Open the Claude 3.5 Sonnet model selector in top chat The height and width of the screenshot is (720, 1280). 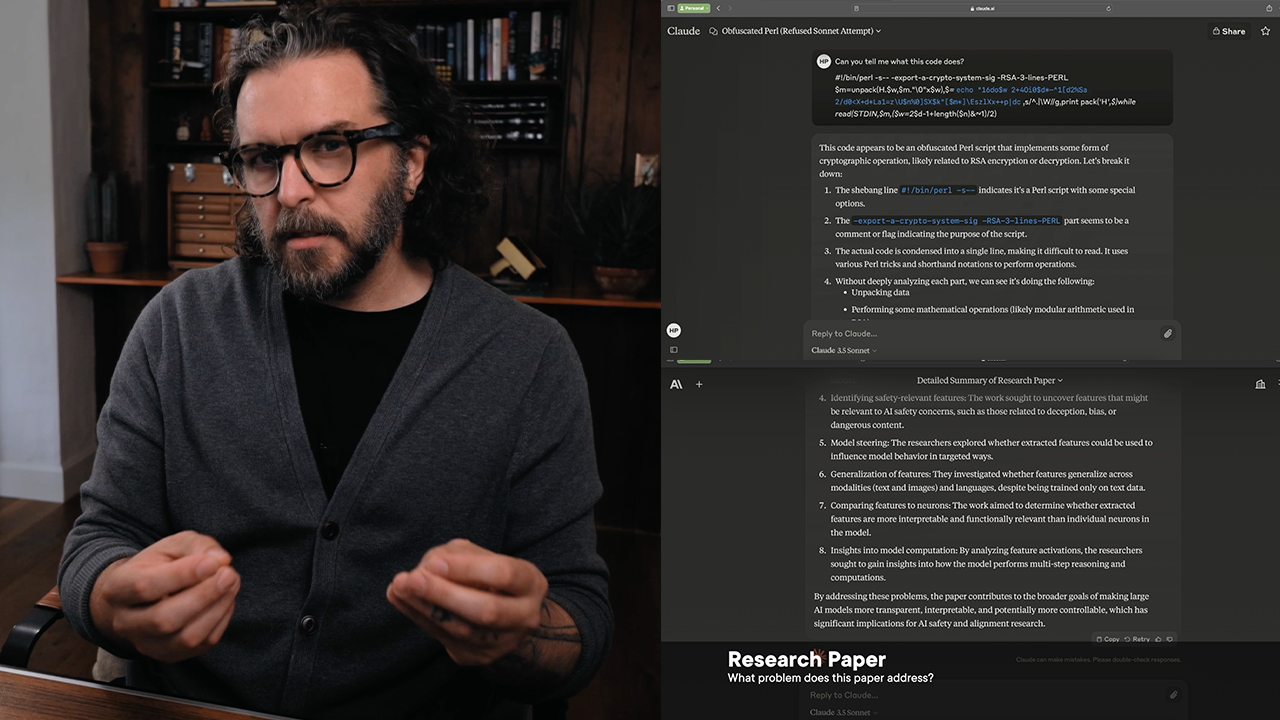pos(843,351)
